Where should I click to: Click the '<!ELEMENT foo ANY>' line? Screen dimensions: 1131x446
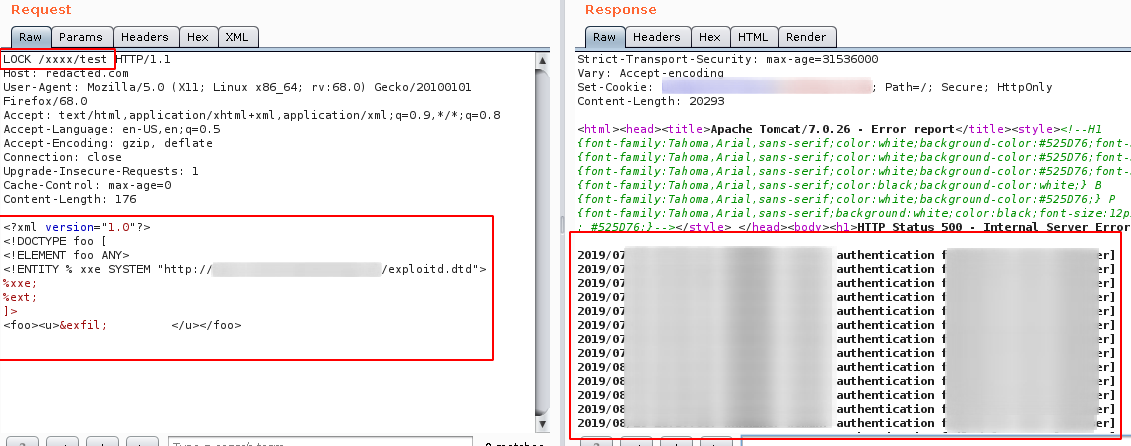tap(66, 255)
